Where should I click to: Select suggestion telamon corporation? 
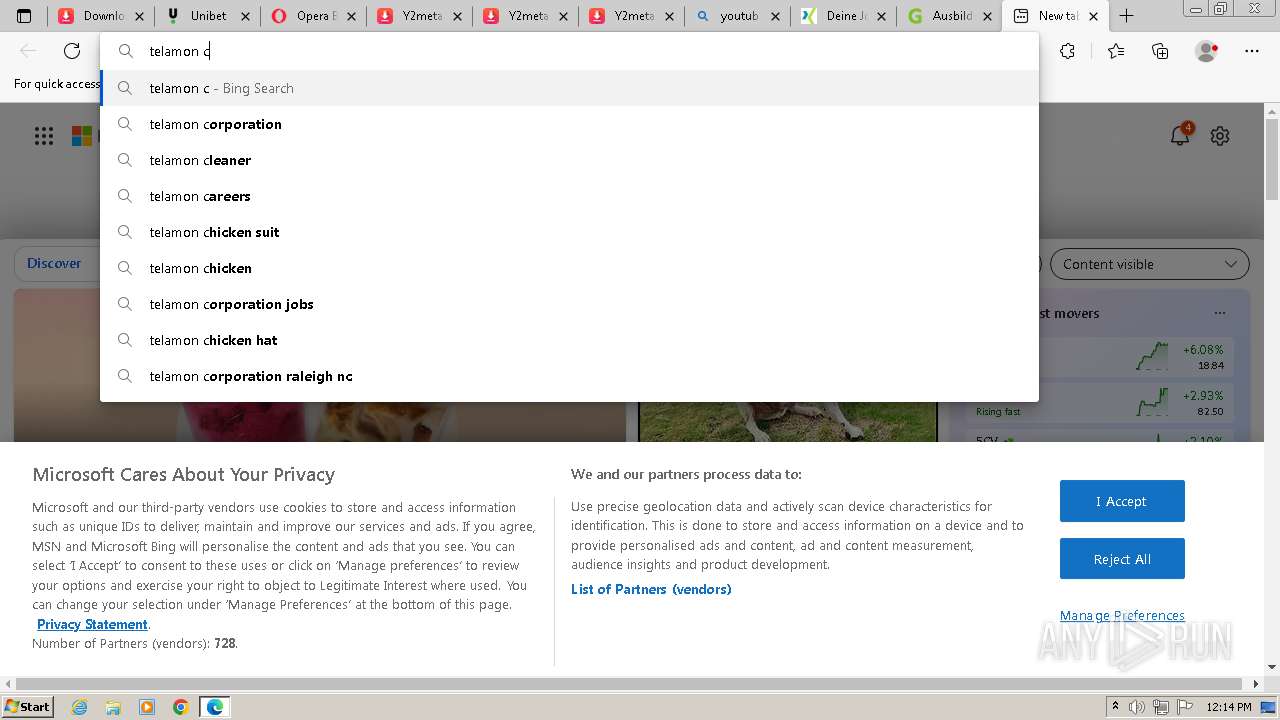pyautogui.click(x=569, y=124)
